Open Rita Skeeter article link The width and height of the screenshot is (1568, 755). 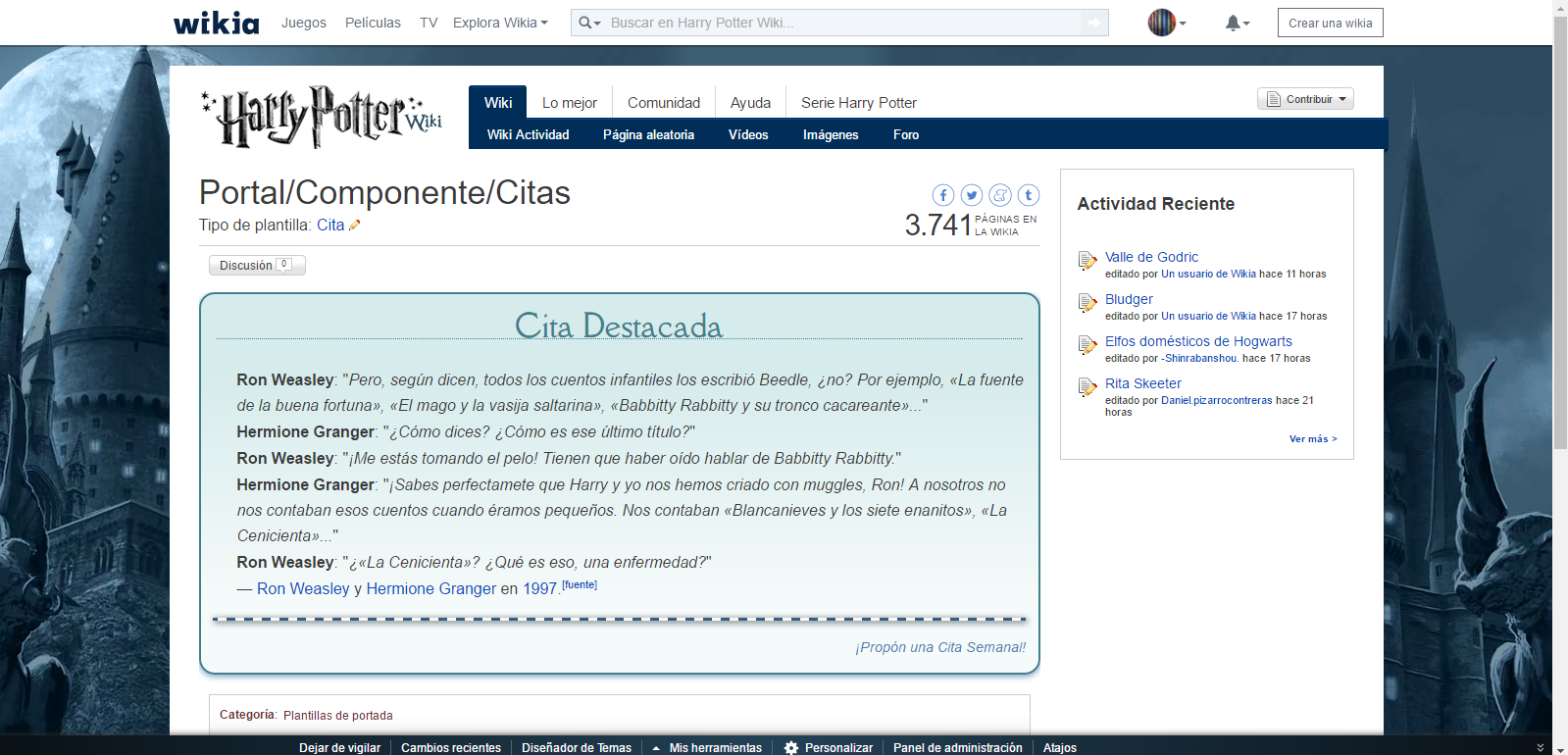(1143, 383)
